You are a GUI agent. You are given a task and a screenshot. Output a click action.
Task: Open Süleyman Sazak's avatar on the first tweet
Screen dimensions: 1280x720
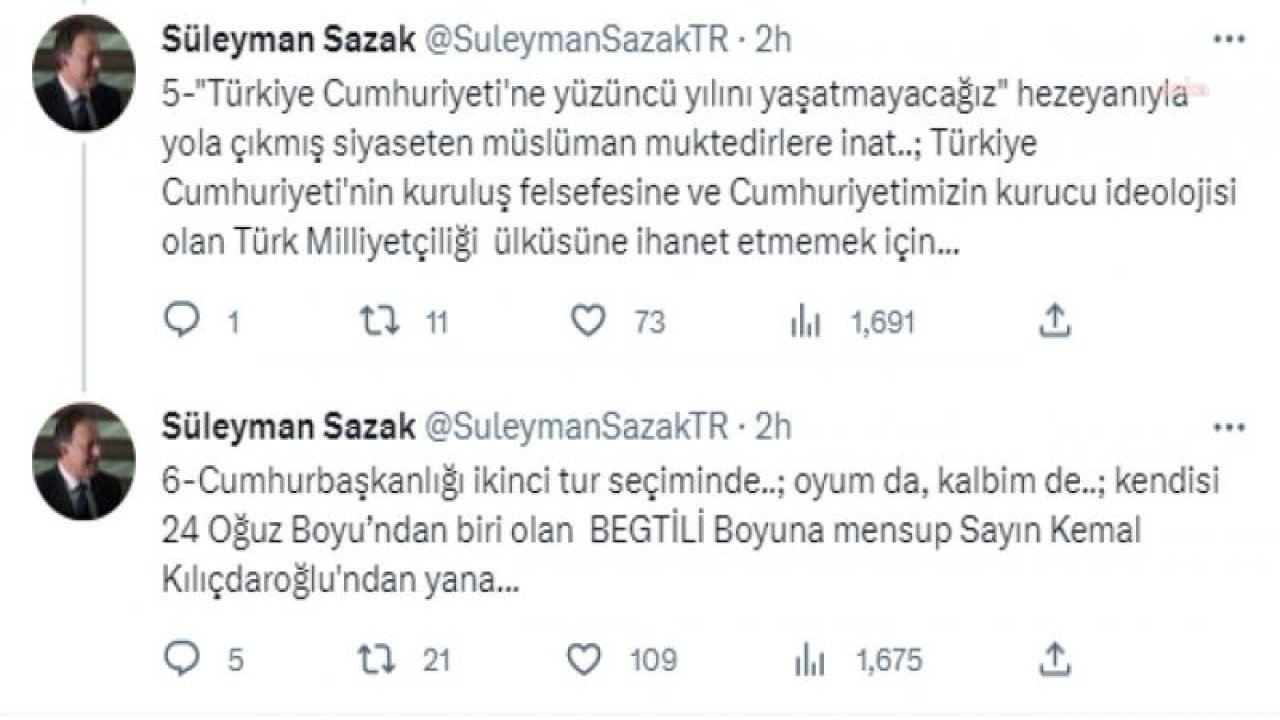(84, 73)
